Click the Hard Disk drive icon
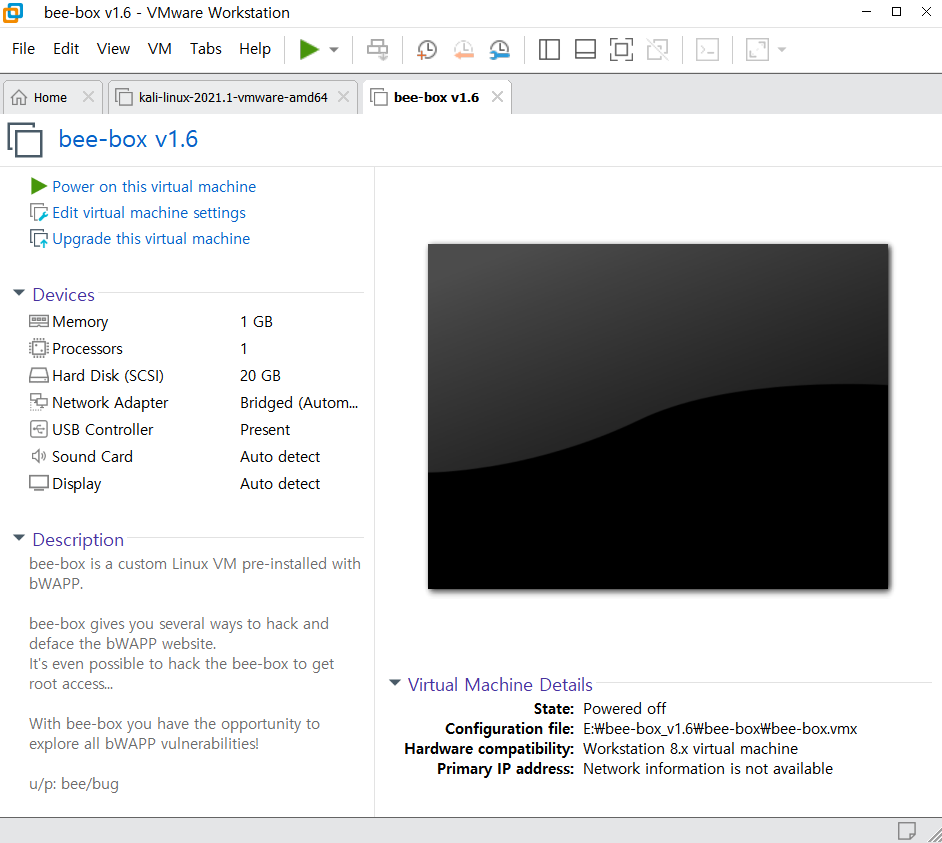Image resolution: width=942 pixels, height=843 pixels. [x=38, y=376]
